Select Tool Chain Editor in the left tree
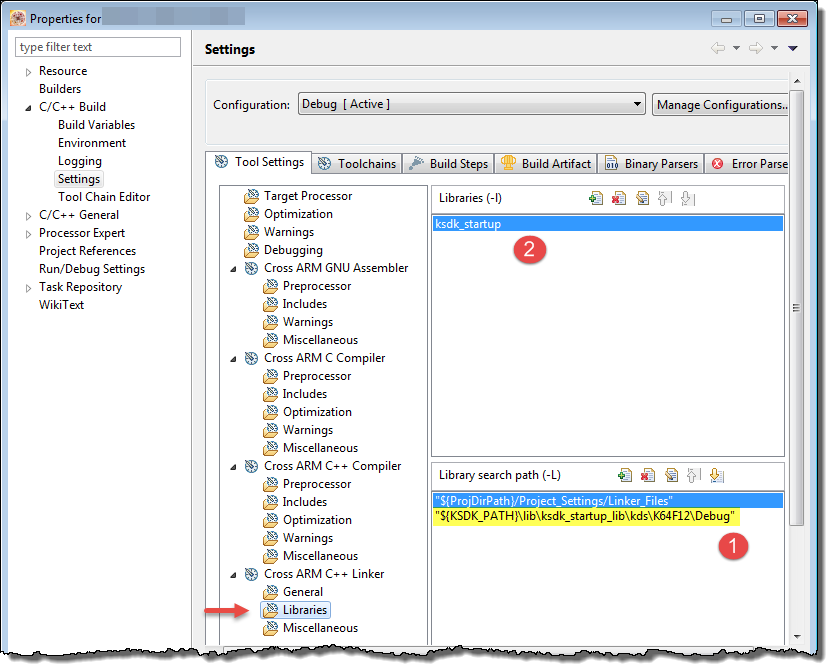Image resolution: width=833 pixels, height=671 pixels. [x=104, y=197]
